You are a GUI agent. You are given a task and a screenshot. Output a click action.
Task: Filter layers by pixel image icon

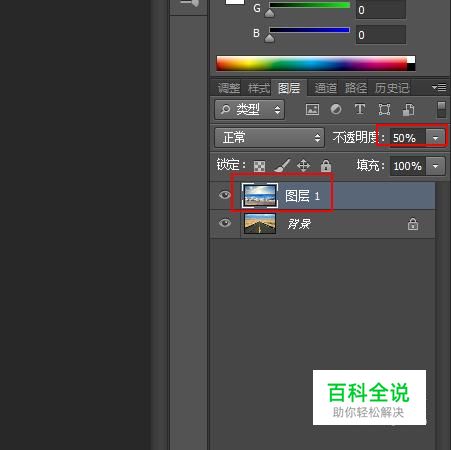[x=312, y=109]
